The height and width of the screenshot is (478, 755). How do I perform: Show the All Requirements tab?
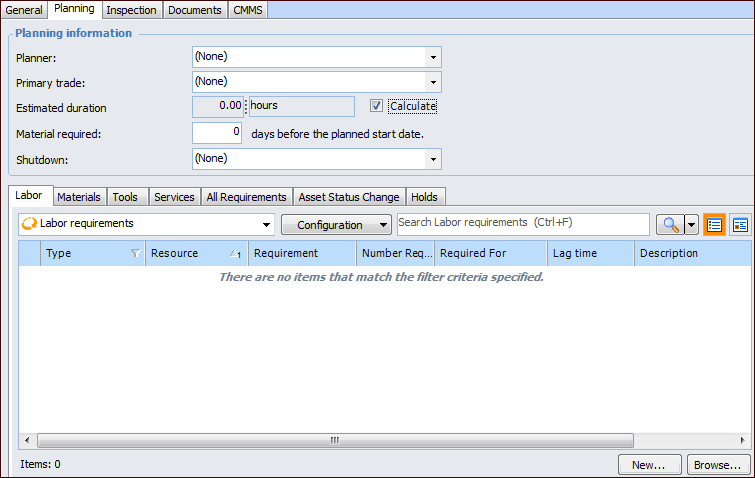[x=247, y=197]
